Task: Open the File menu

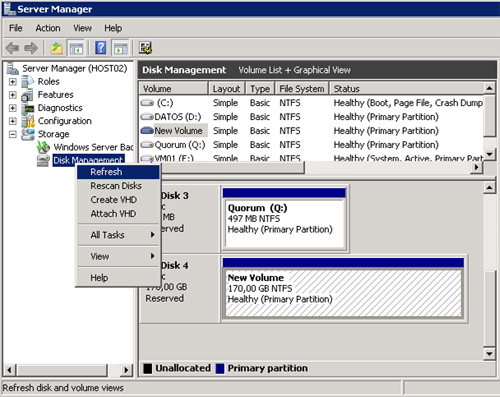Action: (16, 28)
